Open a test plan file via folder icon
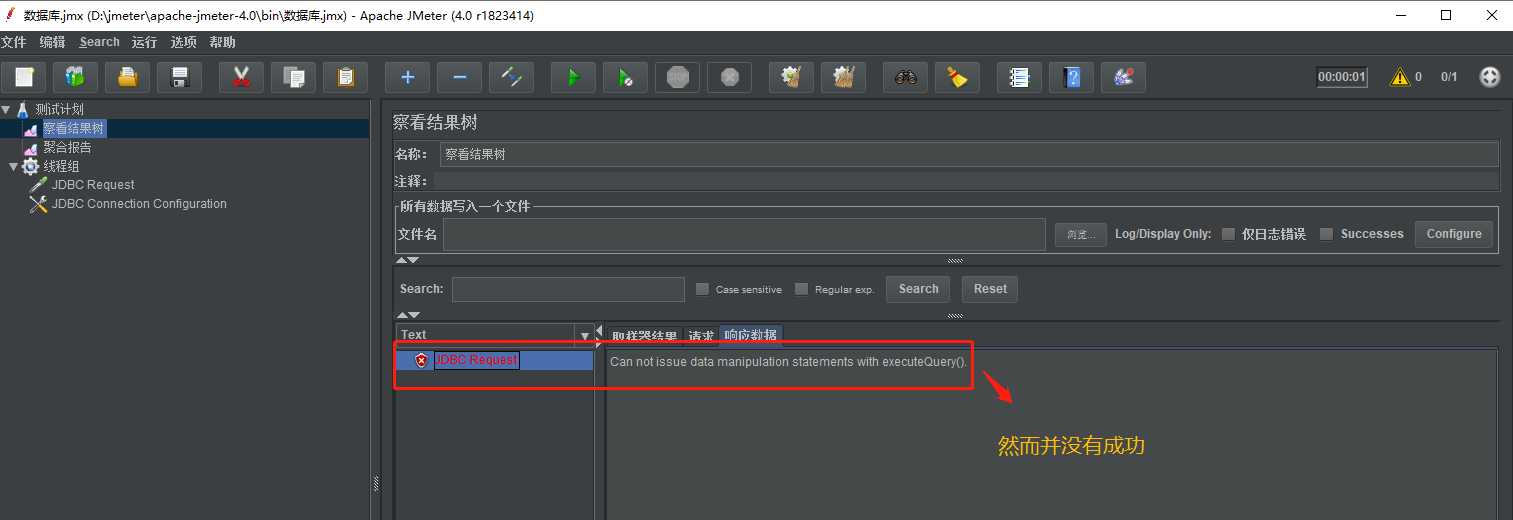Viewport: 1513px width, 520px height. tap(128, 77)
